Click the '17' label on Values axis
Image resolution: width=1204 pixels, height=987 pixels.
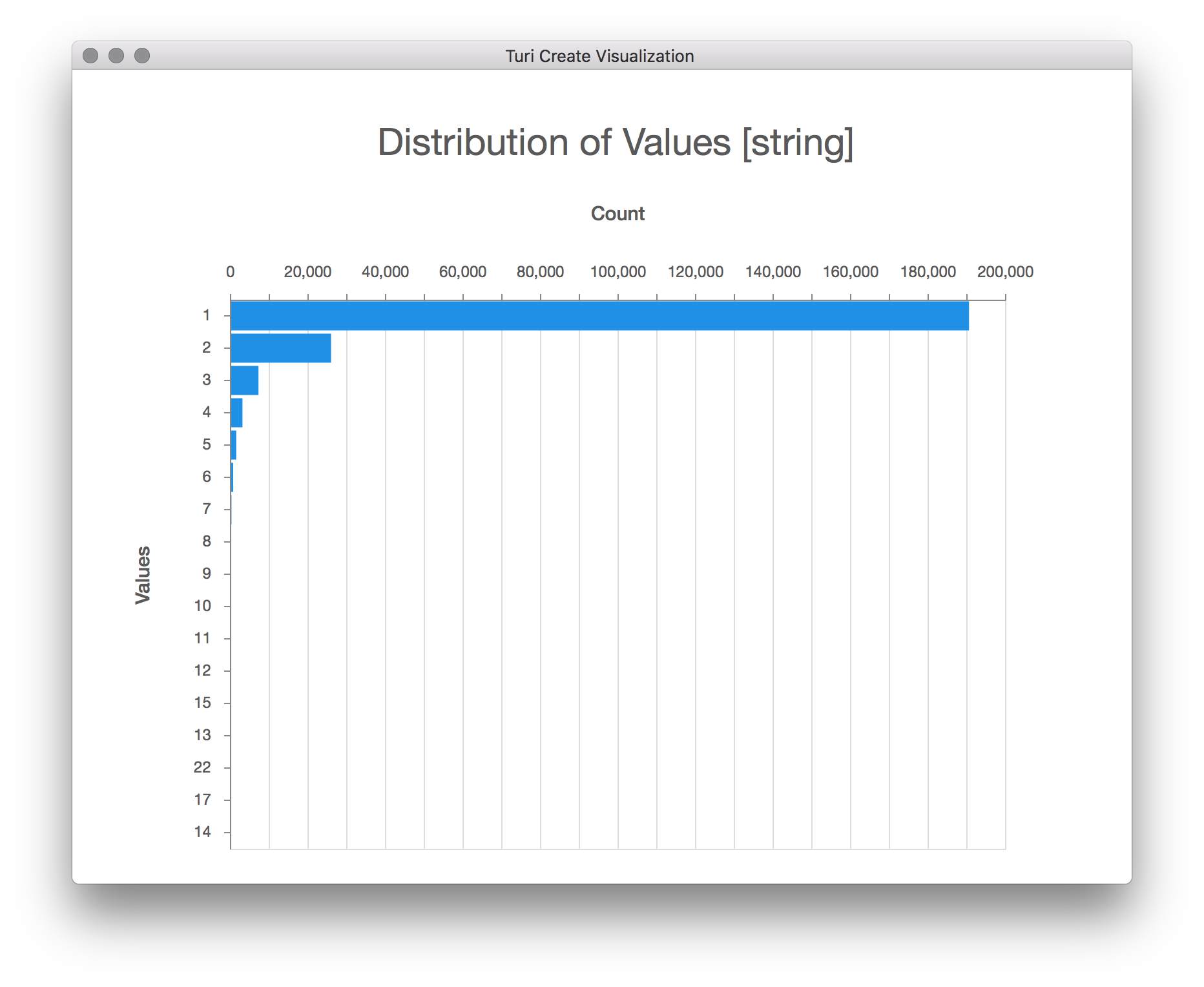[x=202, y=800]
